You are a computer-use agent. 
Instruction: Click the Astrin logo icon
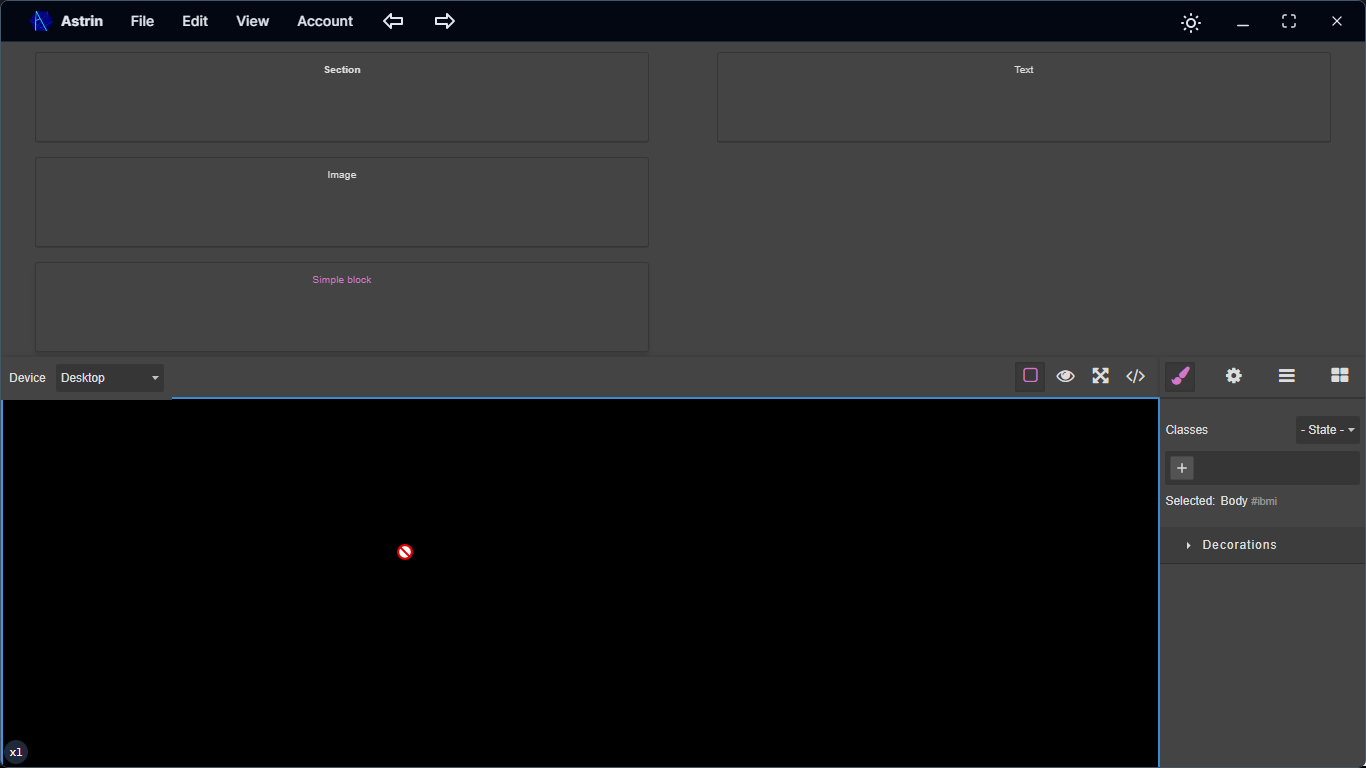(40, 21)
